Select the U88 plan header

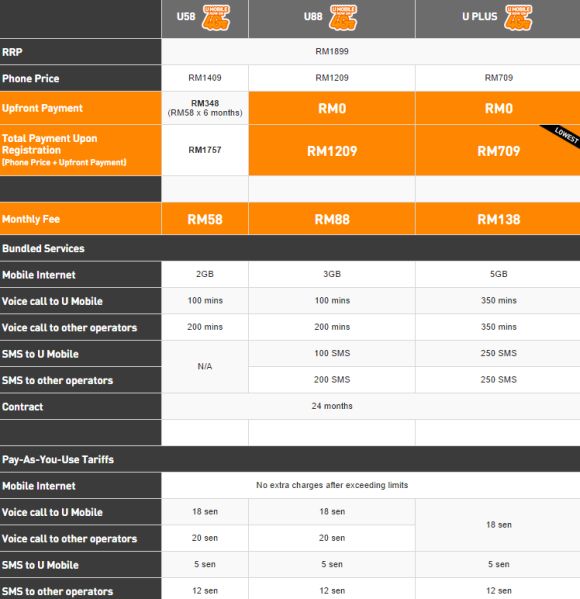click(313, 16)
